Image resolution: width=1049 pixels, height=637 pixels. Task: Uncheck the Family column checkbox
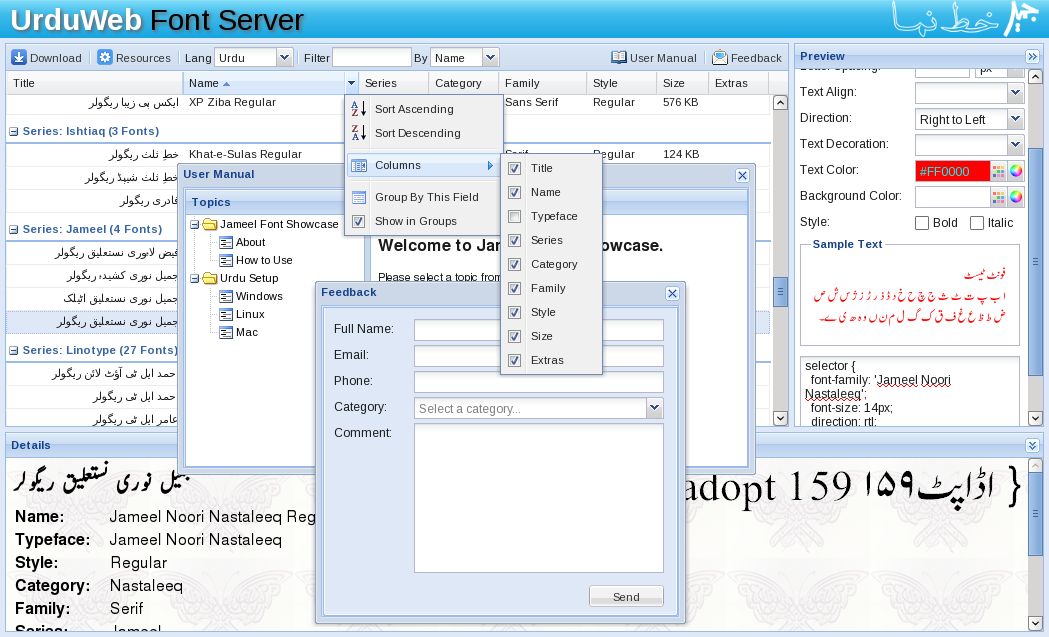point(514,288)
